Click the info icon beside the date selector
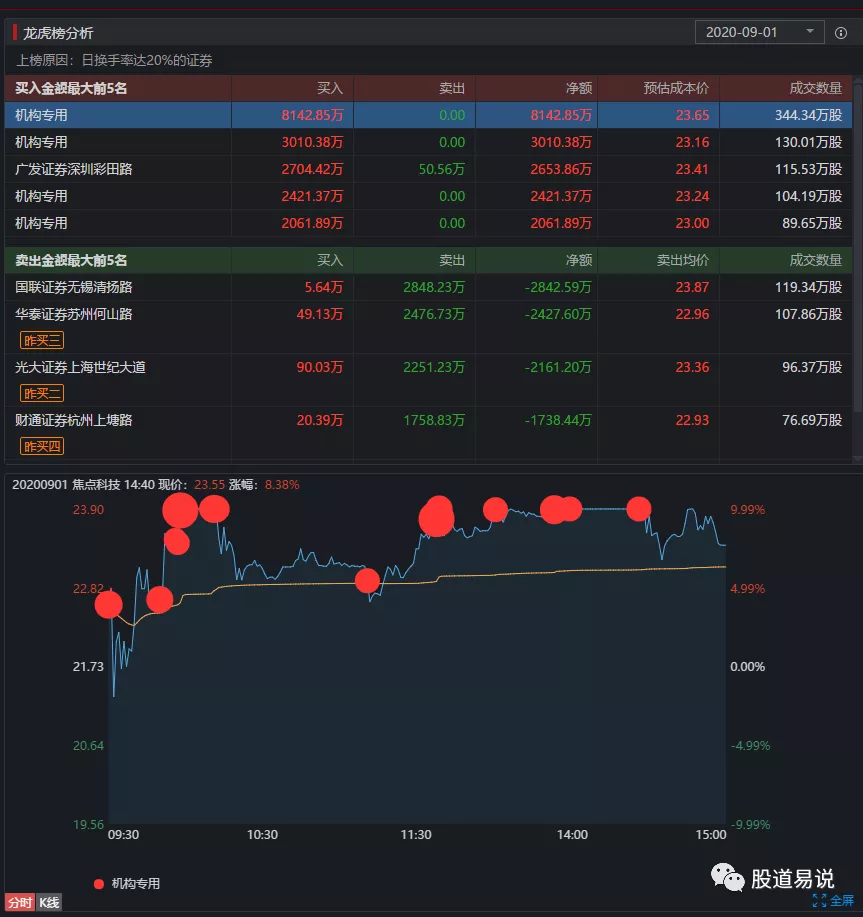The width and height of the screenshot is (863, 917). 841,33
